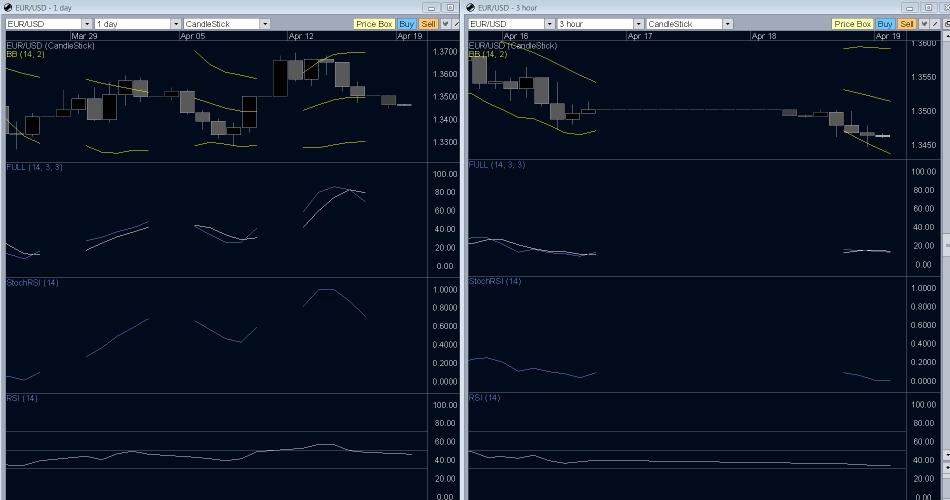Screen dimensions: 950x500
Task: Click the FULL (14, 3, 3) label in the 1 day chart
Action: pos(35,167)
